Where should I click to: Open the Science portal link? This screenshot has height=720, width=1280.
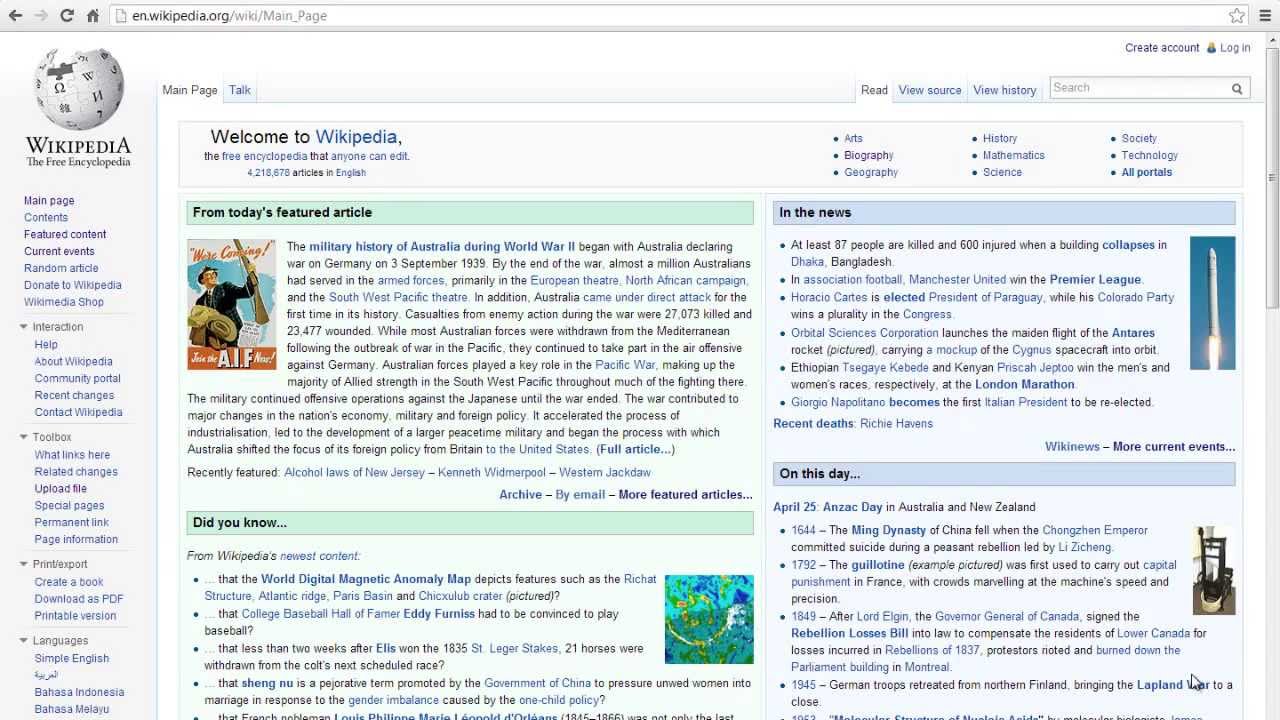point(1002,173)
